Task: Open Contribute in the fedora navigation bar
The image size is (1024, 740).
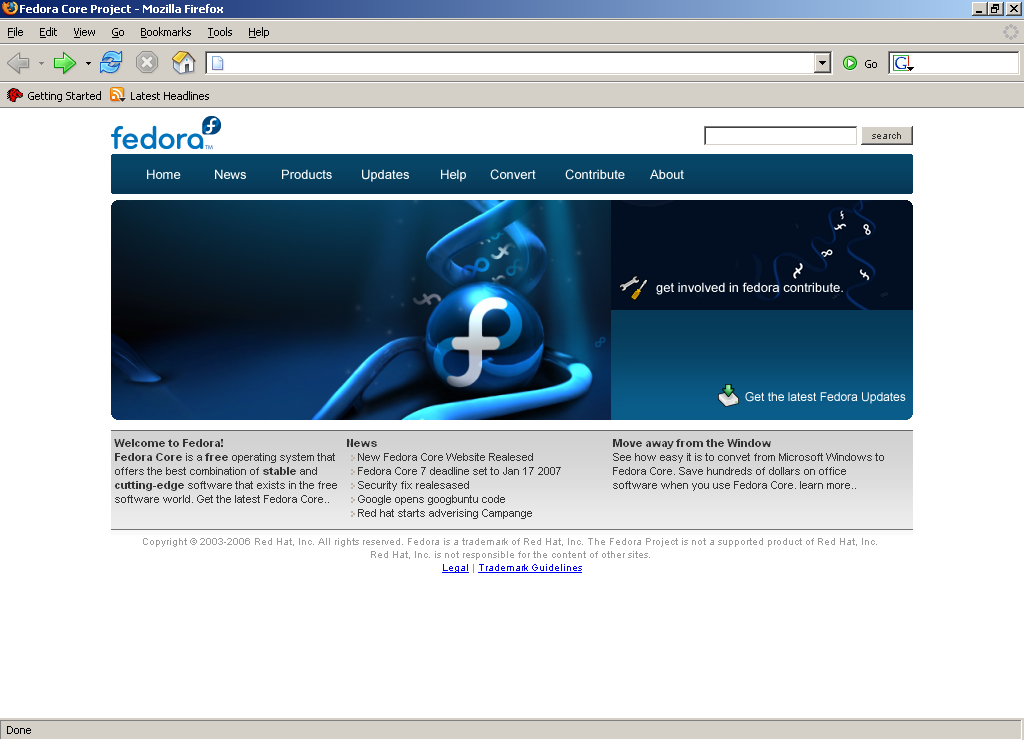Action: 595,174
